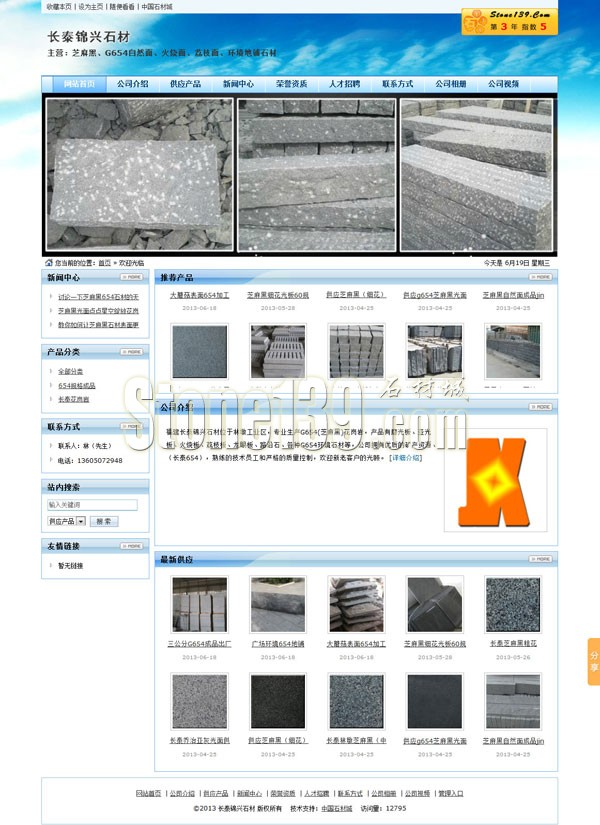600x825 pixels.
Task: Select 全部分类 product category link
Action: click(x=71, y=371)
